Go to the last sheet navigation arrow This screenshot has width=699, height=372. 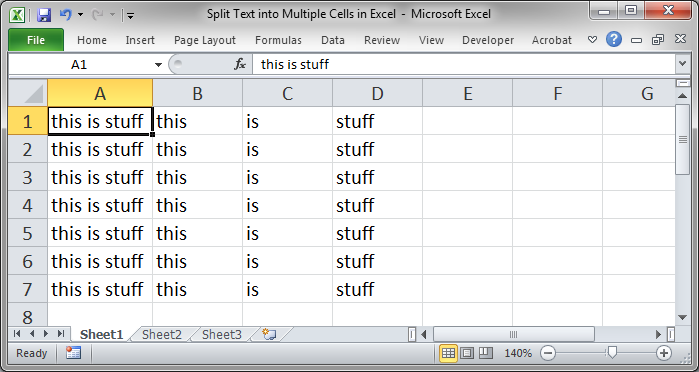point(61,334)
